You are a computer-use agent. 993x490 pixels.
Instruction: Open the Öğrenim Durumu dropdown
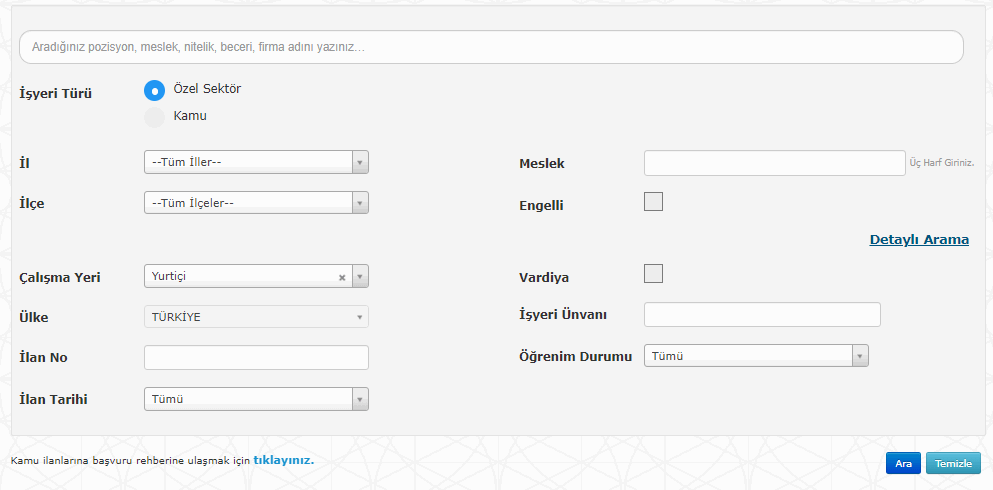(x=756, y=356)
